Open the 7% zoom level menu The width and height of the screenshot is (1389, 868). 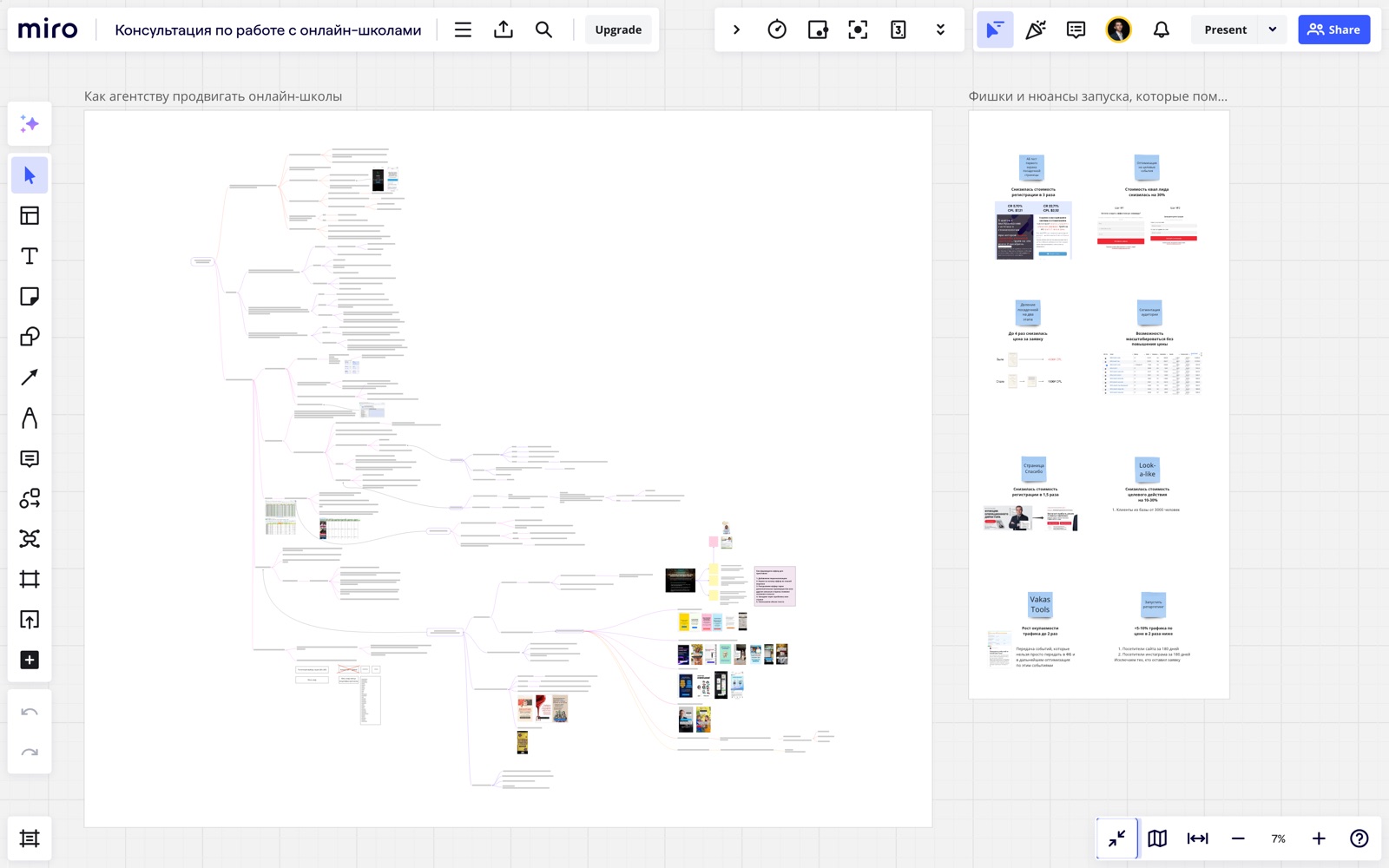point(1278,838)
